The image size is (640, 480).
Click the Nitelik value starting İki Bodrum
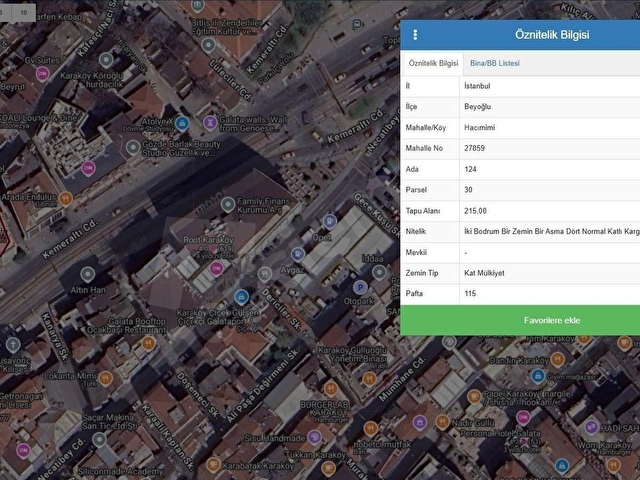(552, 231)
